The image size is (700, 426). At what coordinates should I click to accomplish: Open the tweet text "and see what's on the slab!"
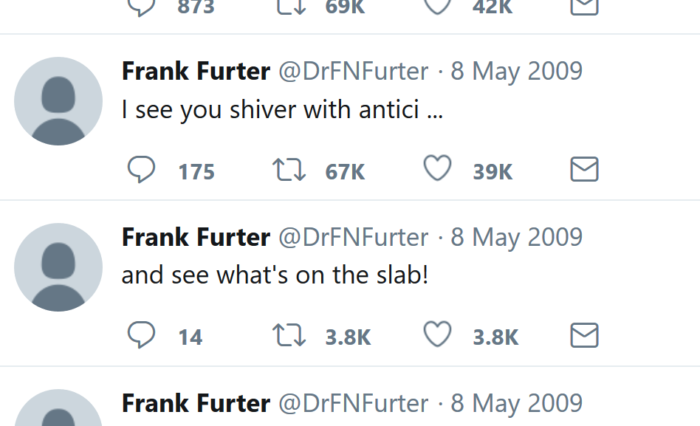(275, 275)
